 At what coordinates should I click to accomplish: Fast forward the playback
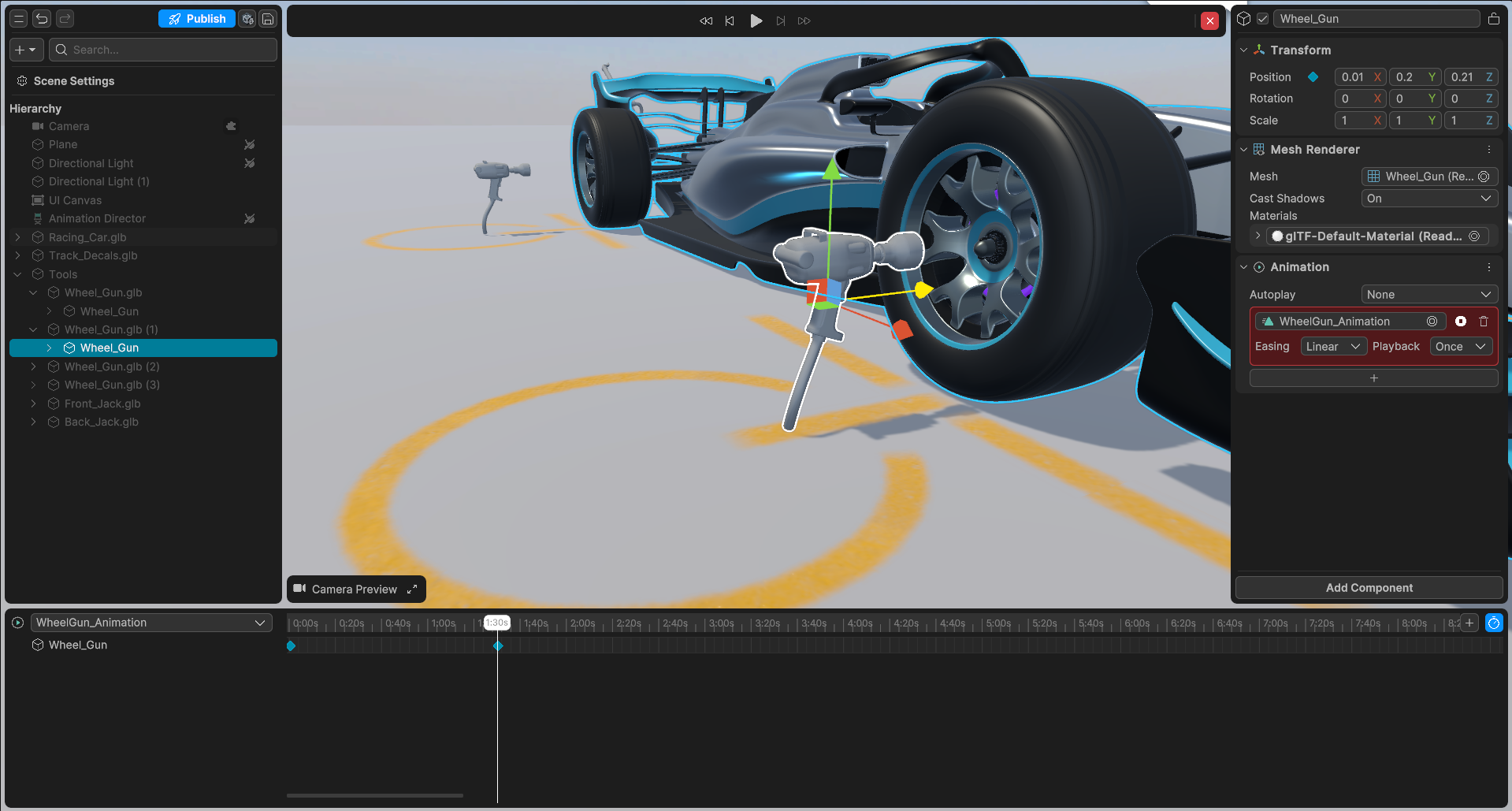tap(804, 20)
